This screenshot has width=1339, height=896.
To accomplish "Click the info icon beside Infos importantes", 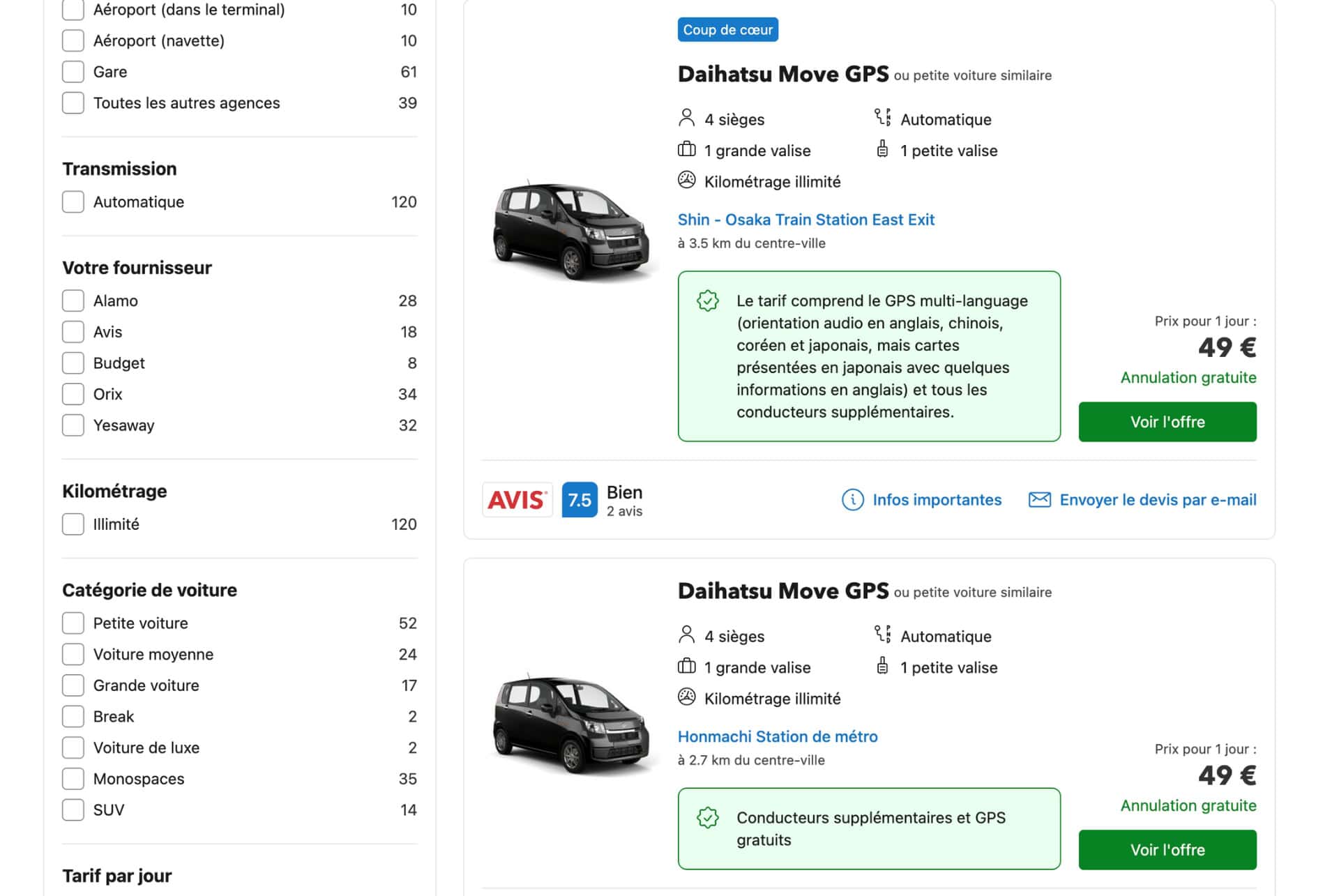I will [x=852, y=500].
